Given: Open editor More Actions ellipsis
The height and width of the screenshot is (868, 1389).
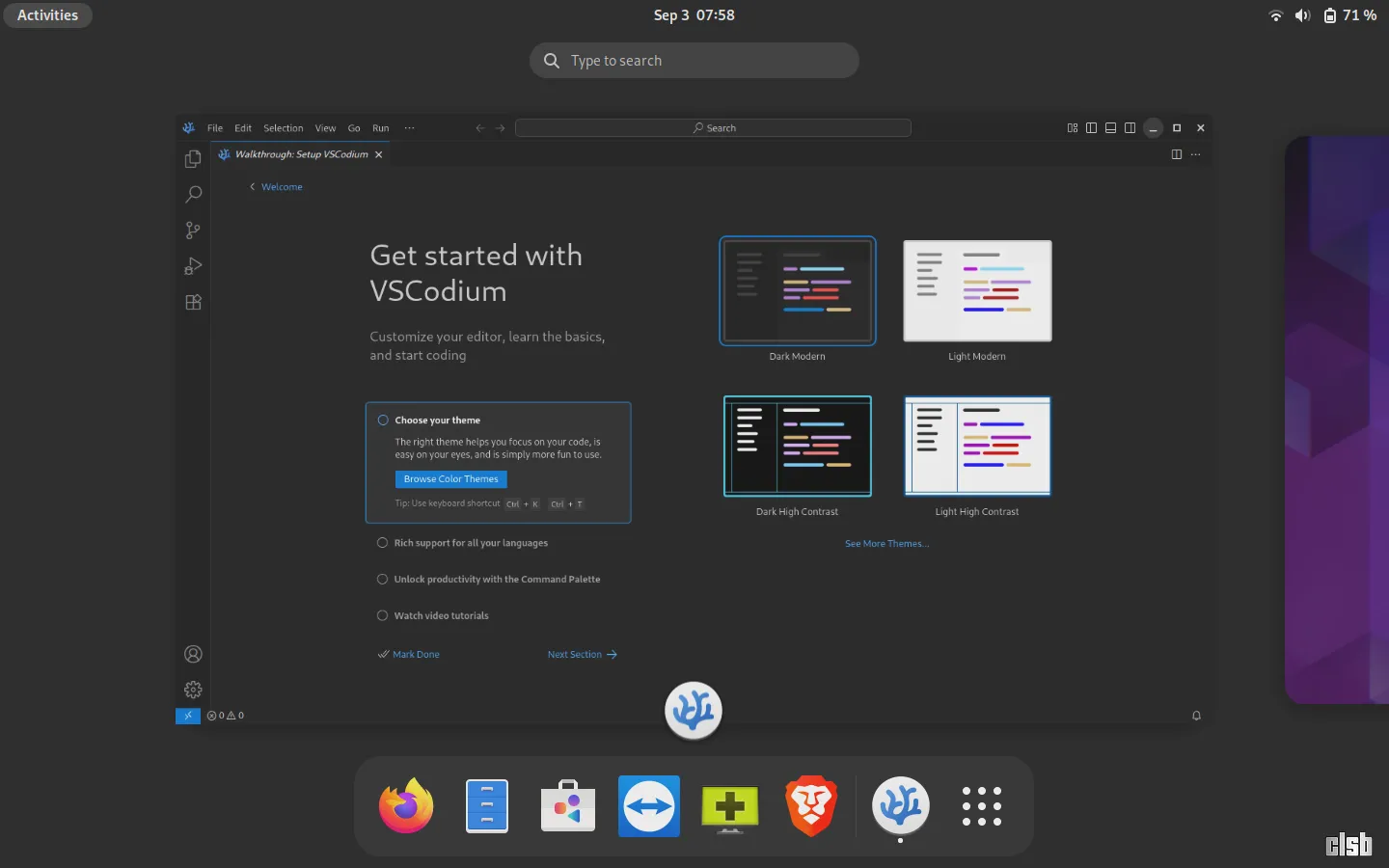Looking at the screenshot, I should point(1196,154).
